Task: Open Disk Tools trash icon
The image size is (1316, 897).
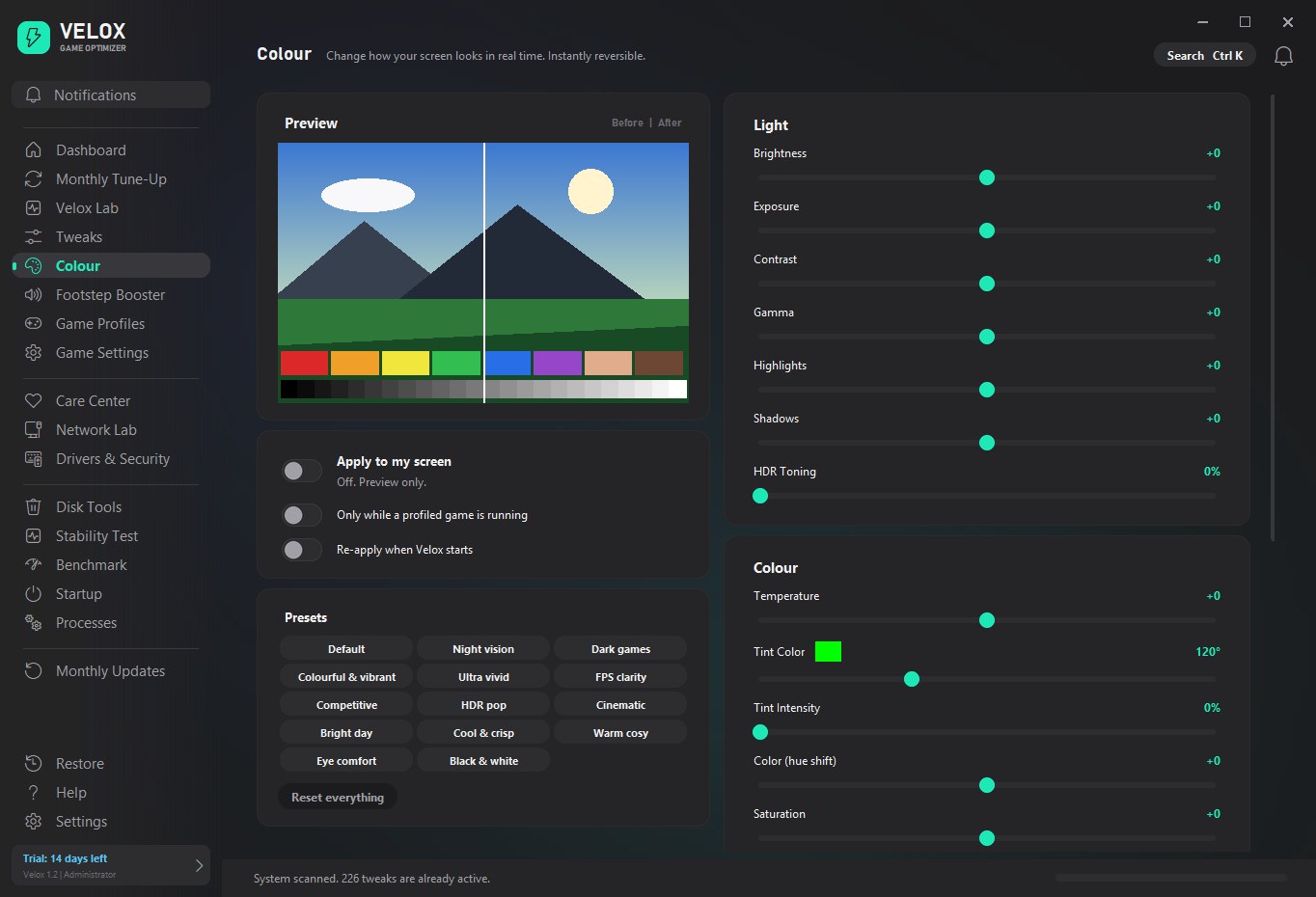Action: pos(33,507)
